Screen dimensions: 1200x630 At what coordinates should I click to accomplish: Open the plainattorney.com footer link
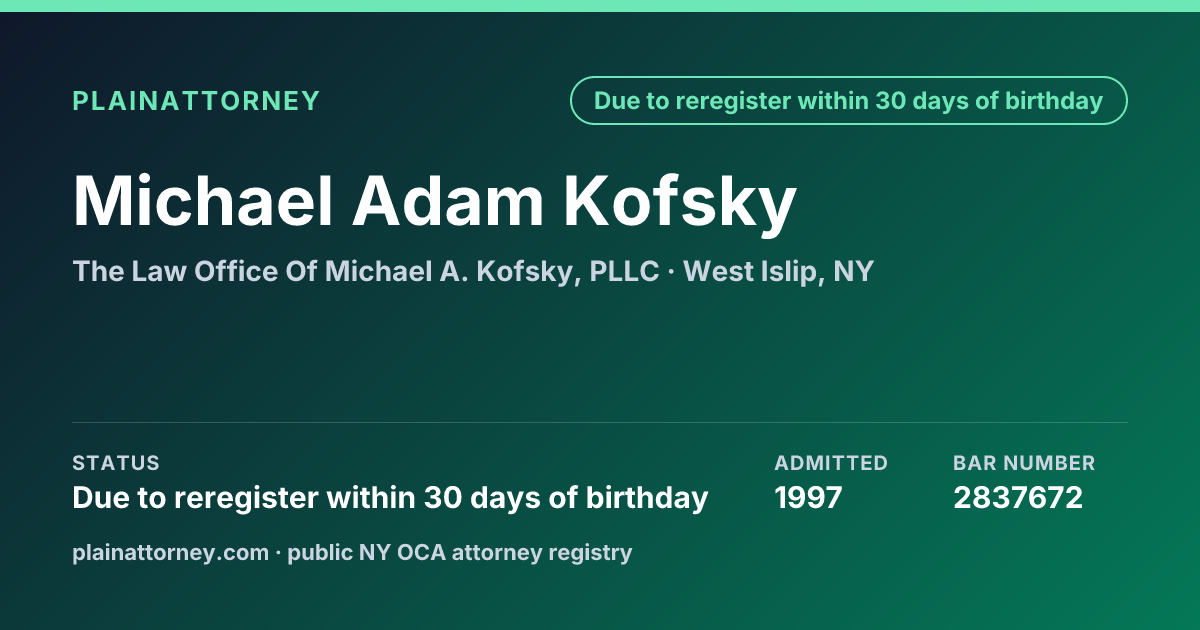[171, 552]
